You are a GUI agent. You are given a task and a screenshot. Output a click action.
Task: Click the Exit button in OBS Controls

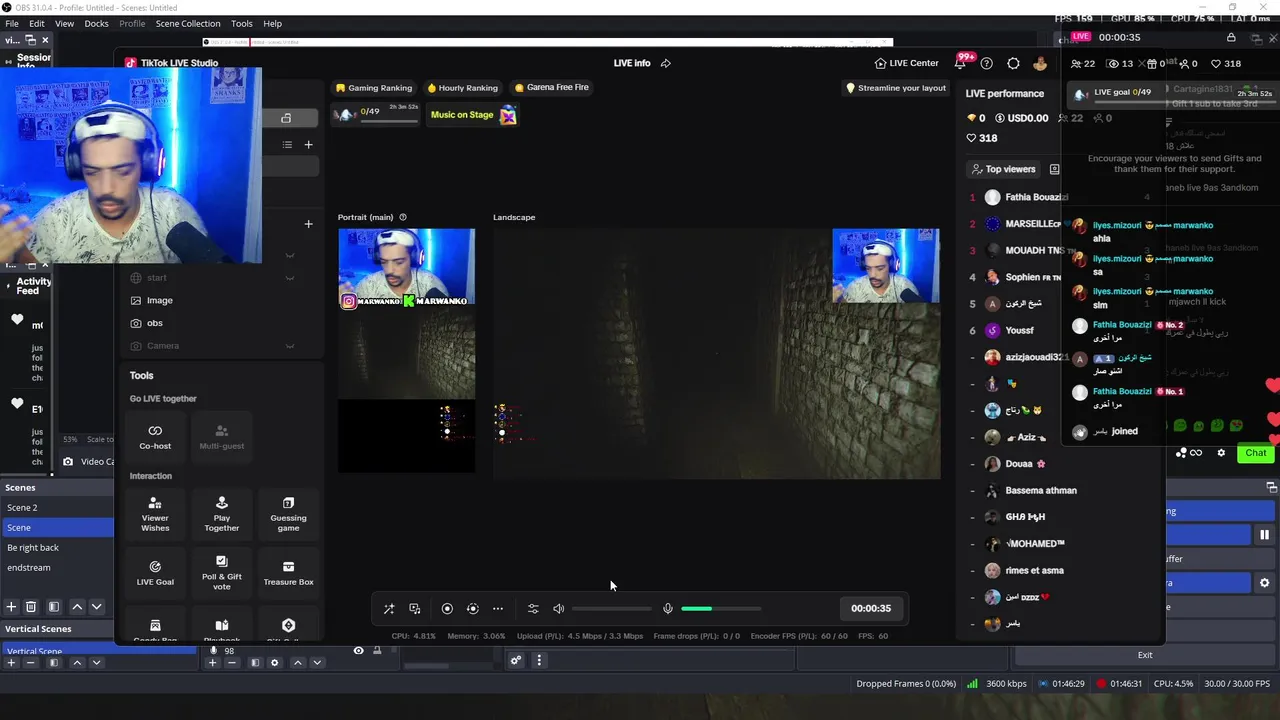click(x=1145, y=655)
